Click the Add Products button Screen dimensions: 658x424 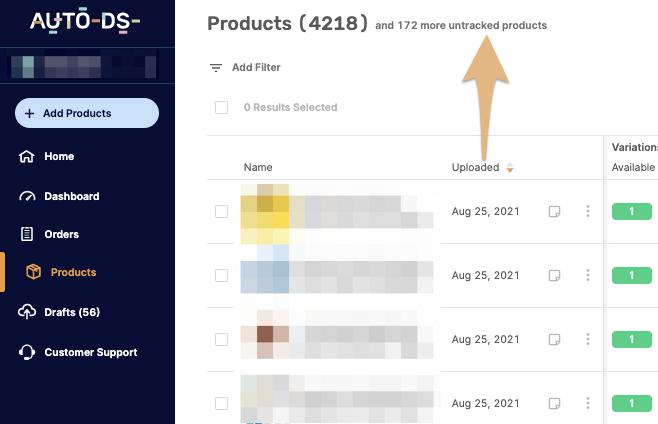point(87,113)
